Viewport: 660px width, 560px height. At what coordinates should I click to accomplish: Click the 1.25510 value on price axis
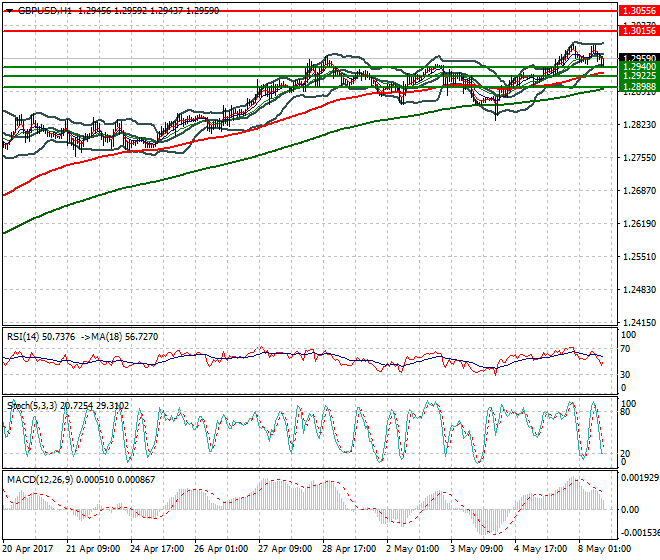(x=639, y=257)
